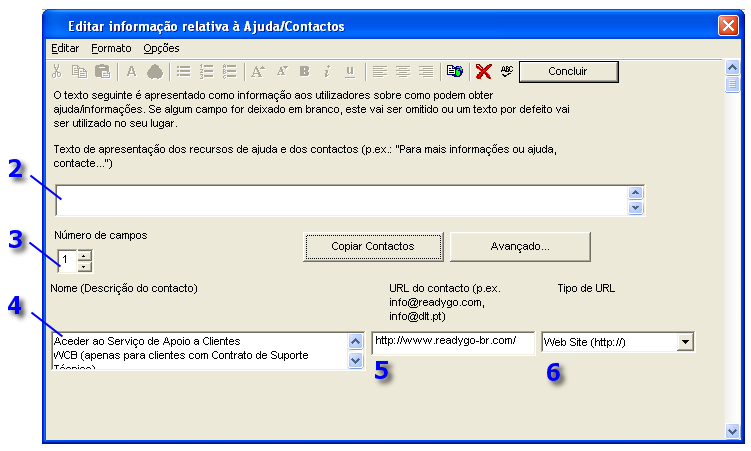Toggle Bold formatting in toolbar
The width and height of the screenshot is (751, 451).
(x=304, y=71)
